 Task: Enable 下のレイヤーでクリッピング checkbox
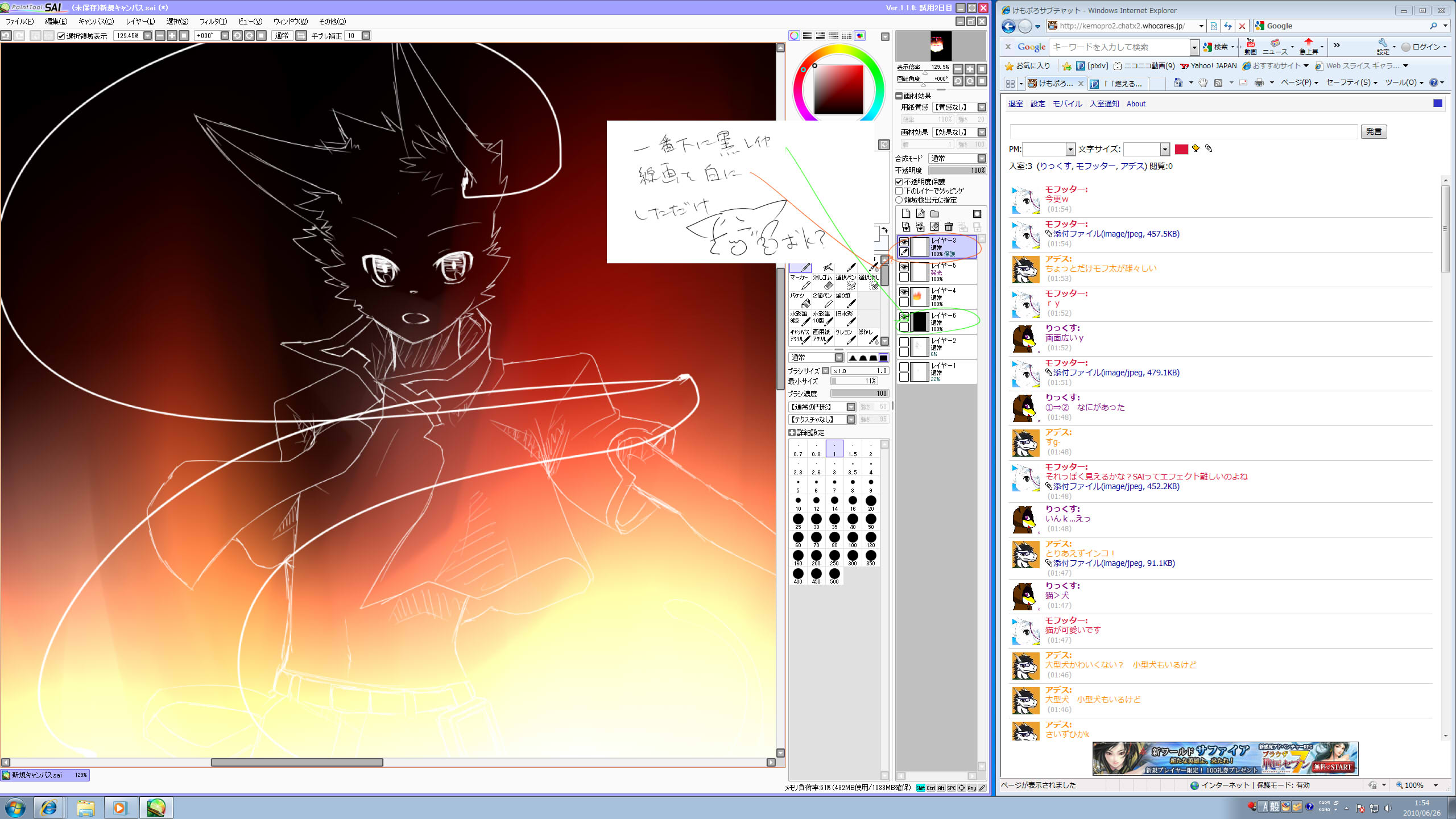tap(899, 191)
